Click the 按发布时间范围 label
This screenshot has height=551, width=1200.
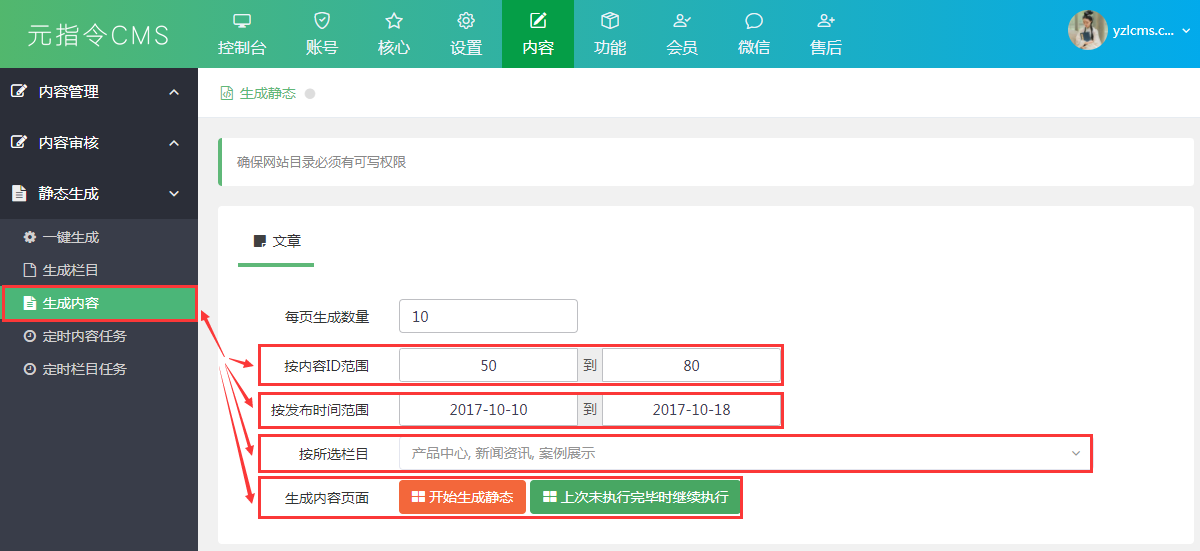click(x=319, y=410)
